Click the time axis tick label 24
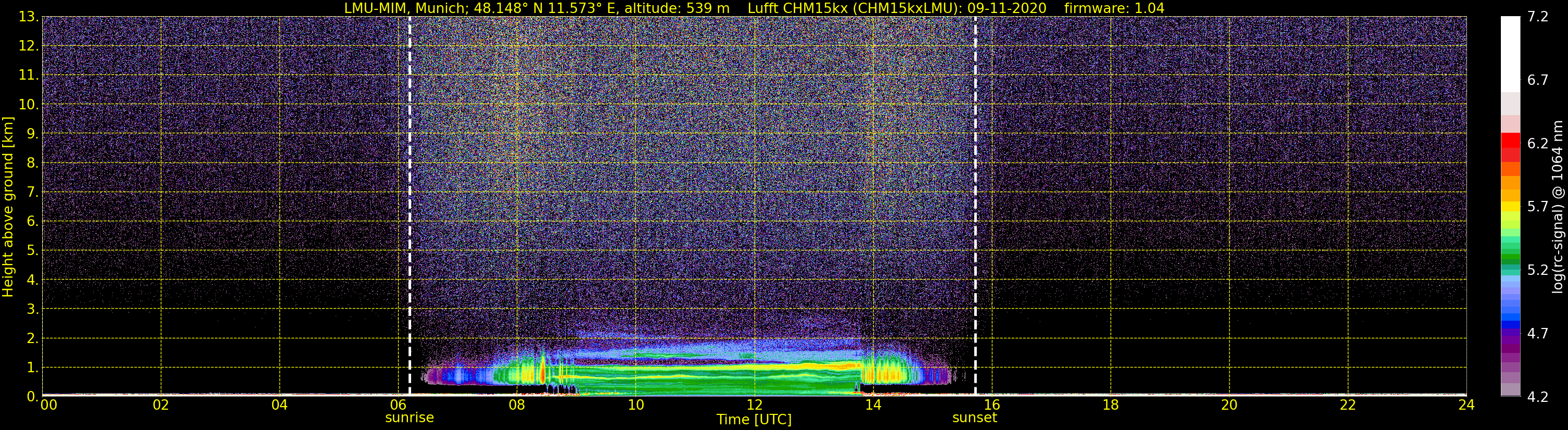The height and width of the screenshot is (430, 1568). 1467,405
